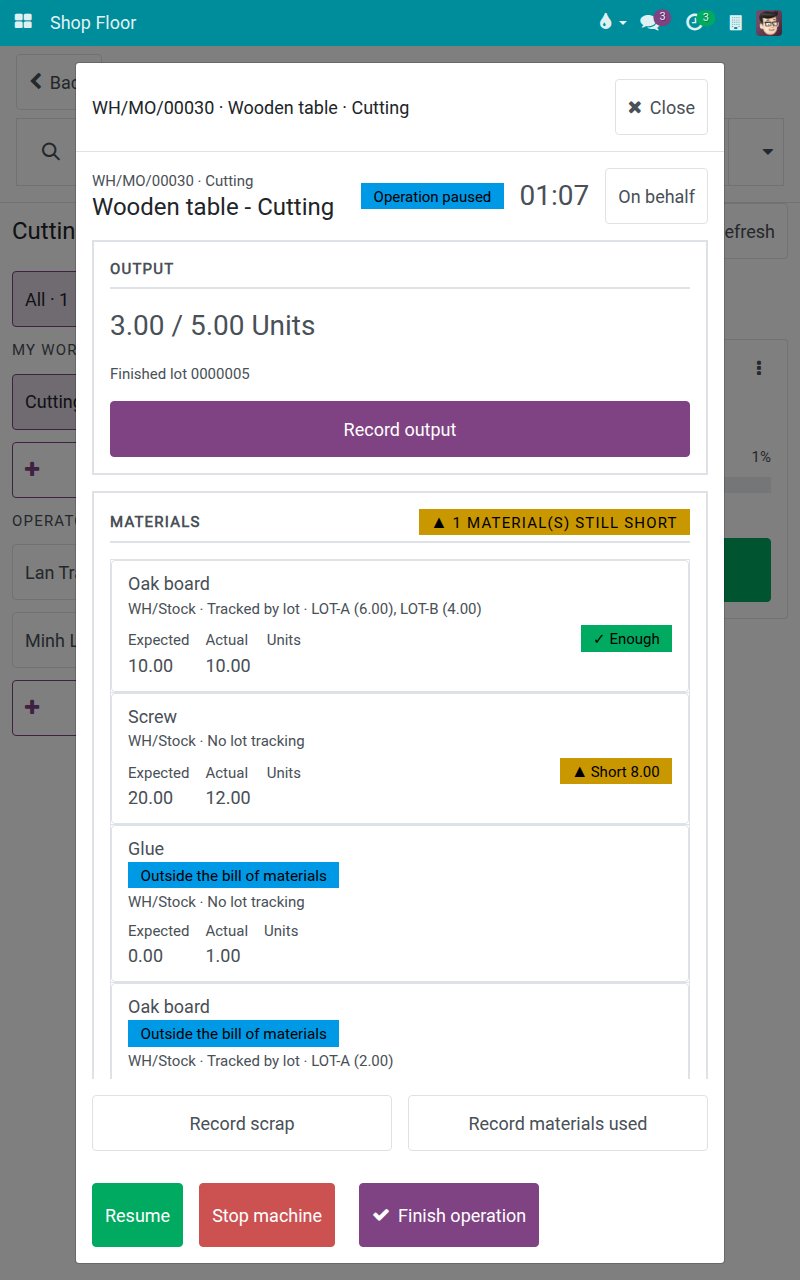Resume the paused operation
Viewport: 800px width, 1280px height.
pos(137,1215)
